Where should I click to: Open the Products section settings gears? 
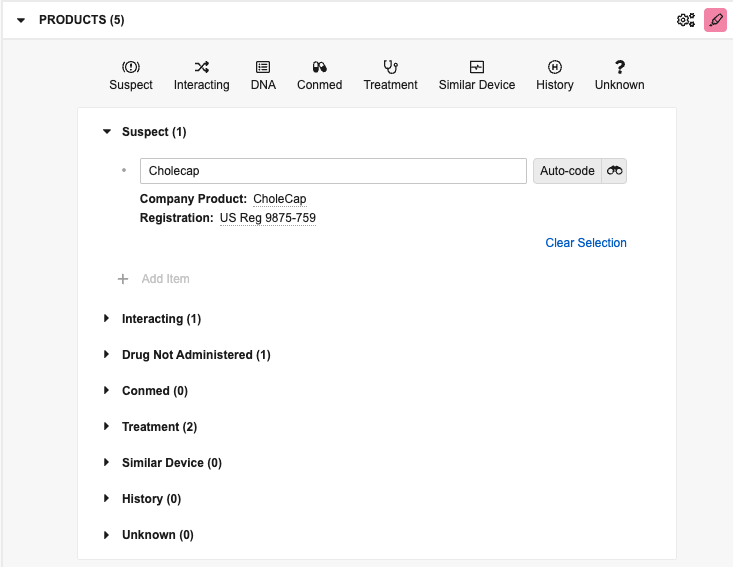(686, 20)
